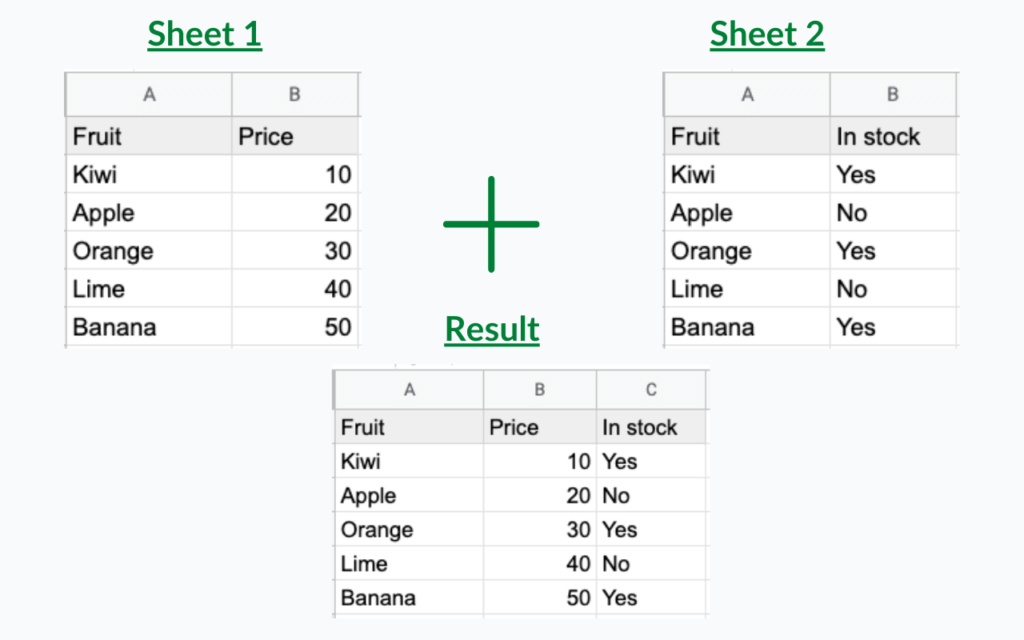This screenshot has width=1024, height=640.
Task: Click the 40 price cell in Result table
Action: pos(539,563)
